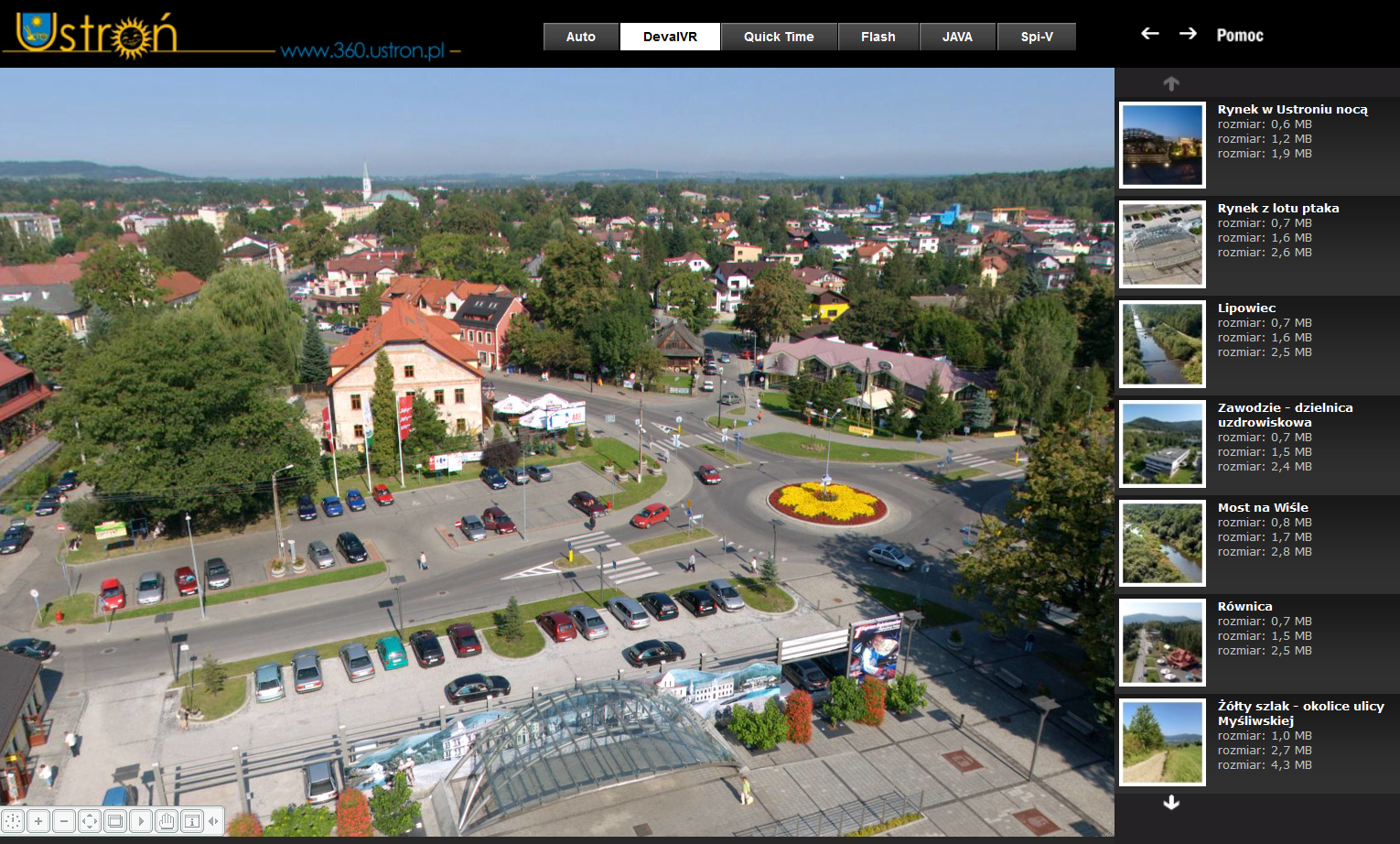
Task: Collapse the viewer toolbar with side arrows
Action: [214, 821]
